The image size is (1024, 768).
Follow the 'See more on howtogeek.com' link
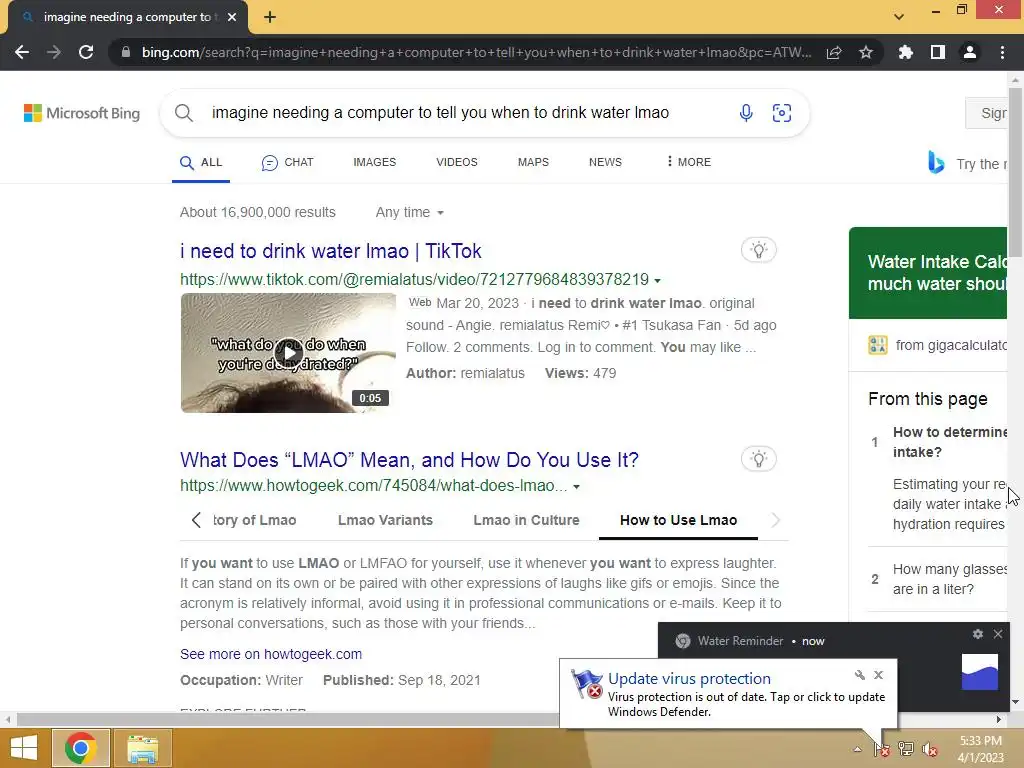click(271, 654)
